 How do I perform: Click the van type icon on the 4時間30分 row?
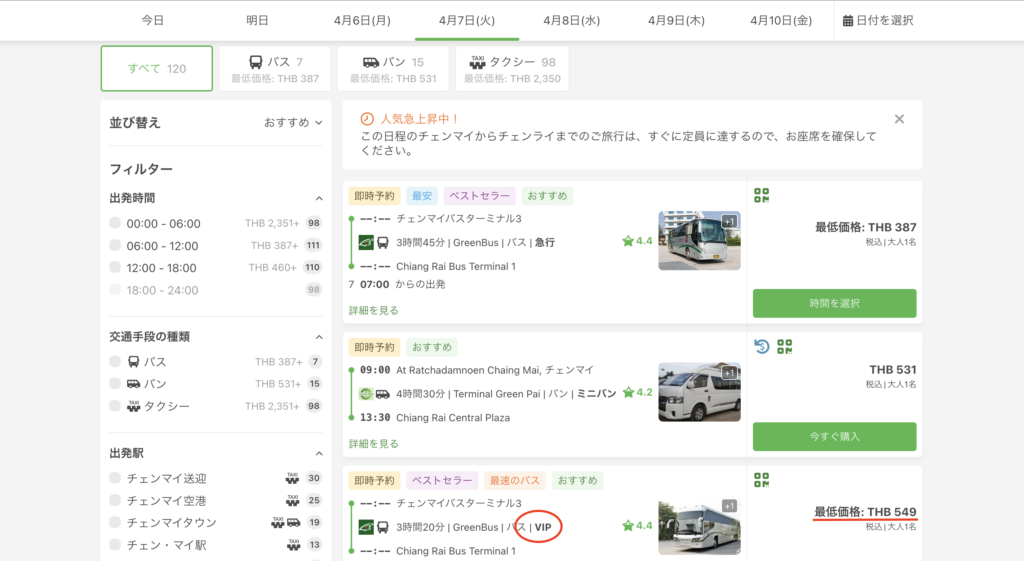[383, 394]
